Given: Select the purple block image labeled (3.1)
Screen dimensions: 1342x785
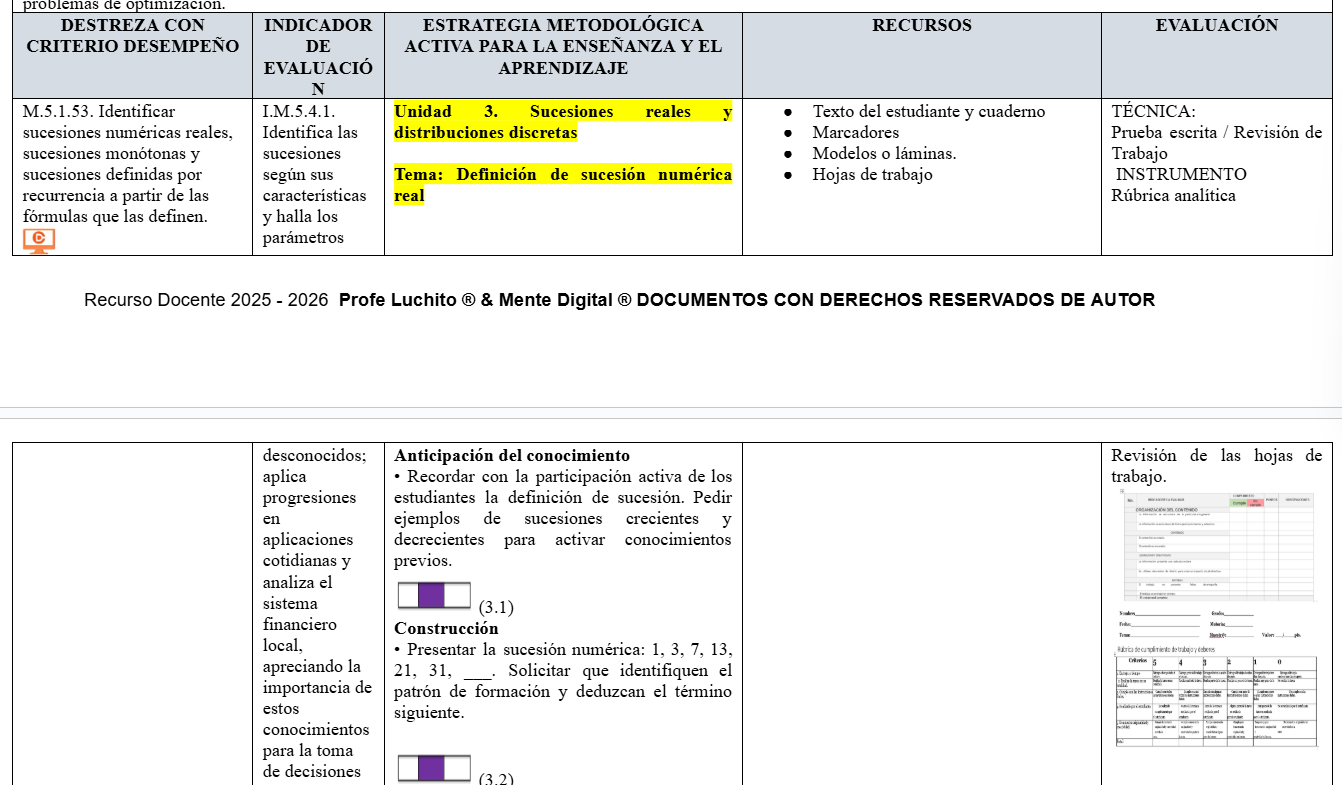Looking at the screenshot, I should click(434, 596).
